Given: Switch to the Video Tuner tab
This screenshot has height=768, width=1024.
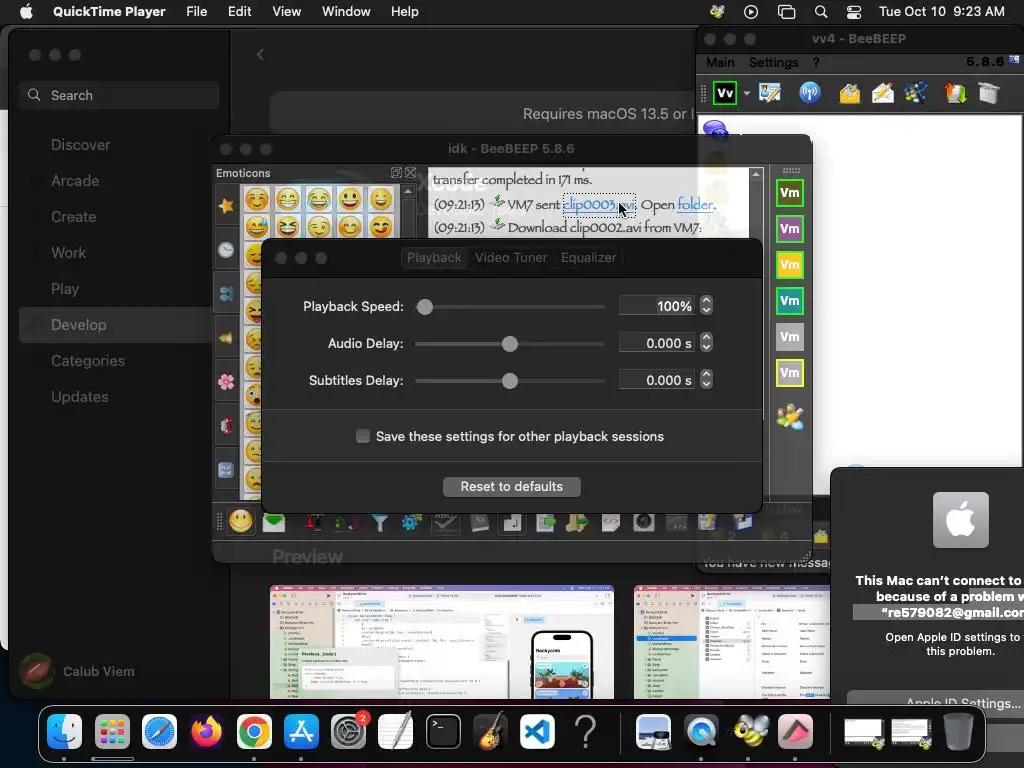Looking at the screenshot, I should [511, 258].
